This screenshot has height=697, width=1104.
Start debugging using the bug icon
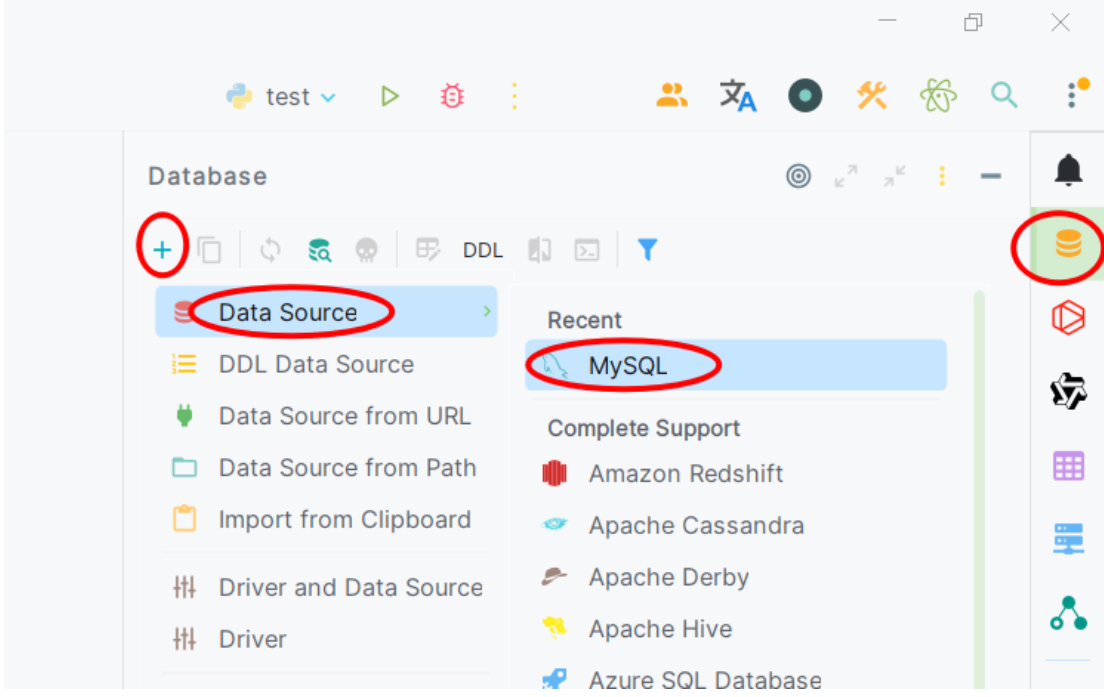click(x=450, y=96)
